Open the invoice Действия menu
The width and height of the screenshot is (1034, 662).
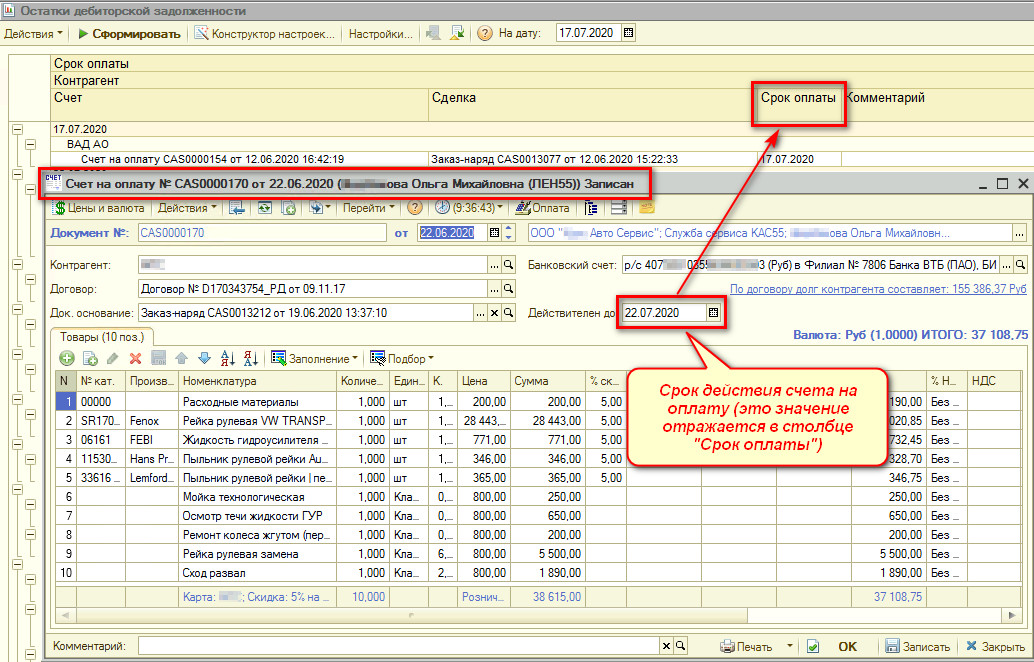pyautogui.click(x=187, y=208)
